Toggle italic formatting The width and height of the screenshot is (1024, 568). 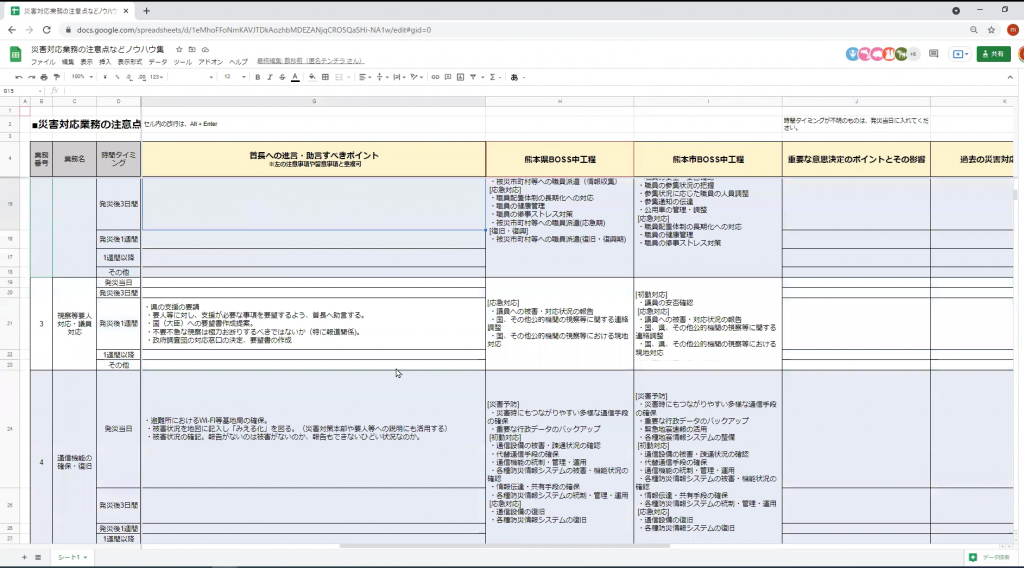[269, 77]
